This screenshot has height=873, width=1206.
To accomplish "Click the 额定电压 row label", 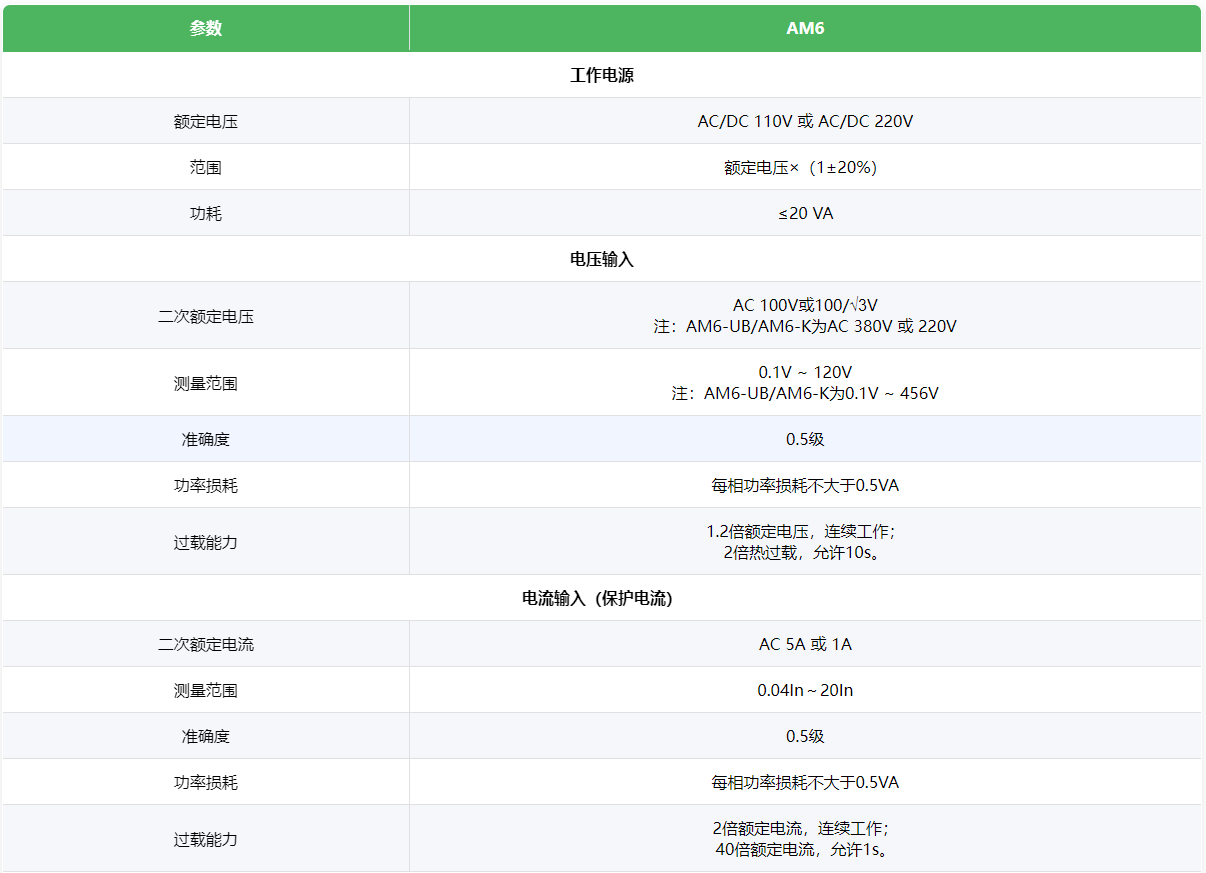I will (x=205, y=121).
